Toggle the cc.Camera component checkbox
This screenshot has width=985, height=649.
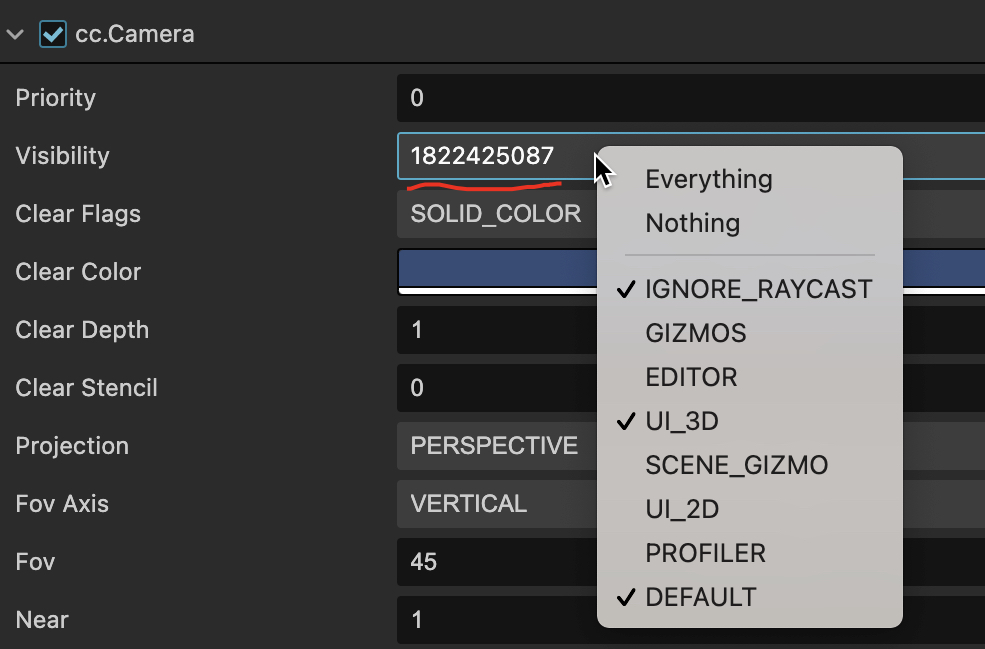click(52, 34)
